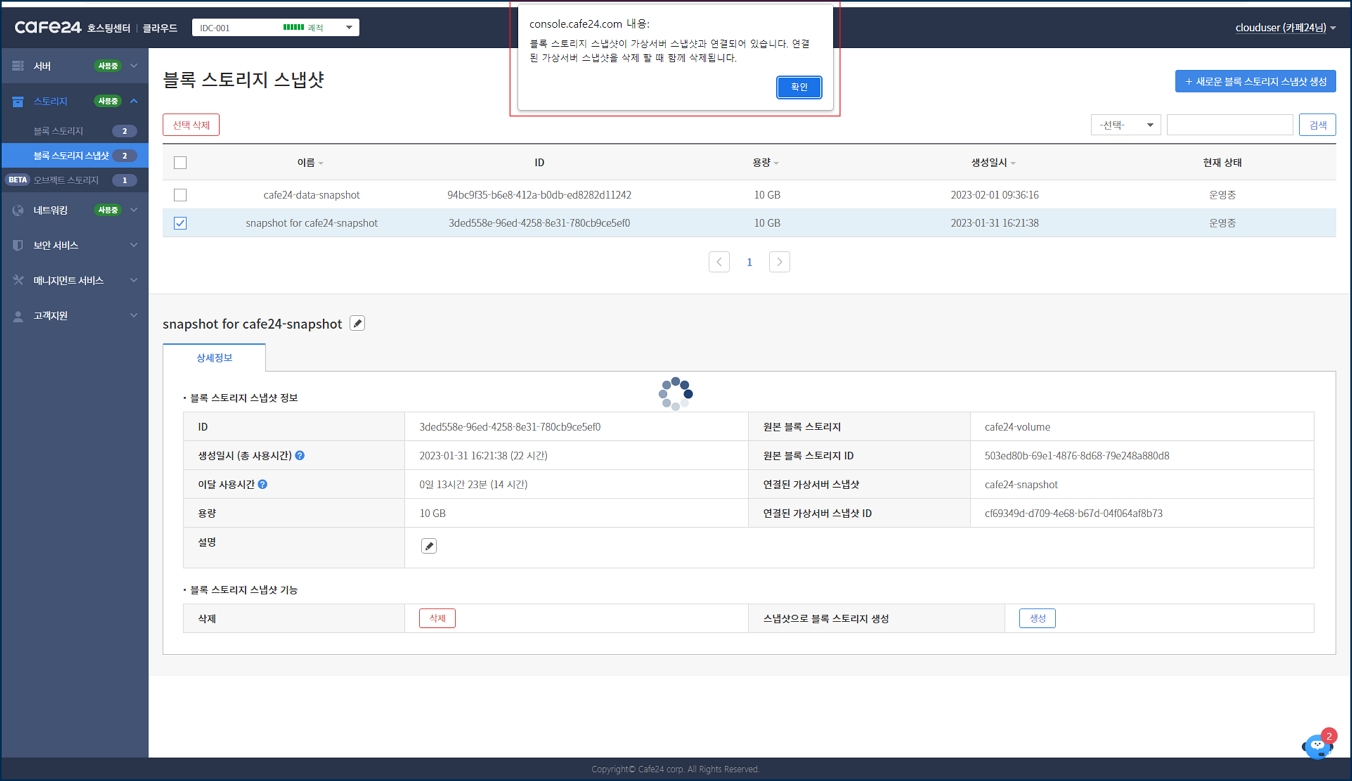
Task: Sort table by 생성일시 column header
Action: (x=993, y=163)
